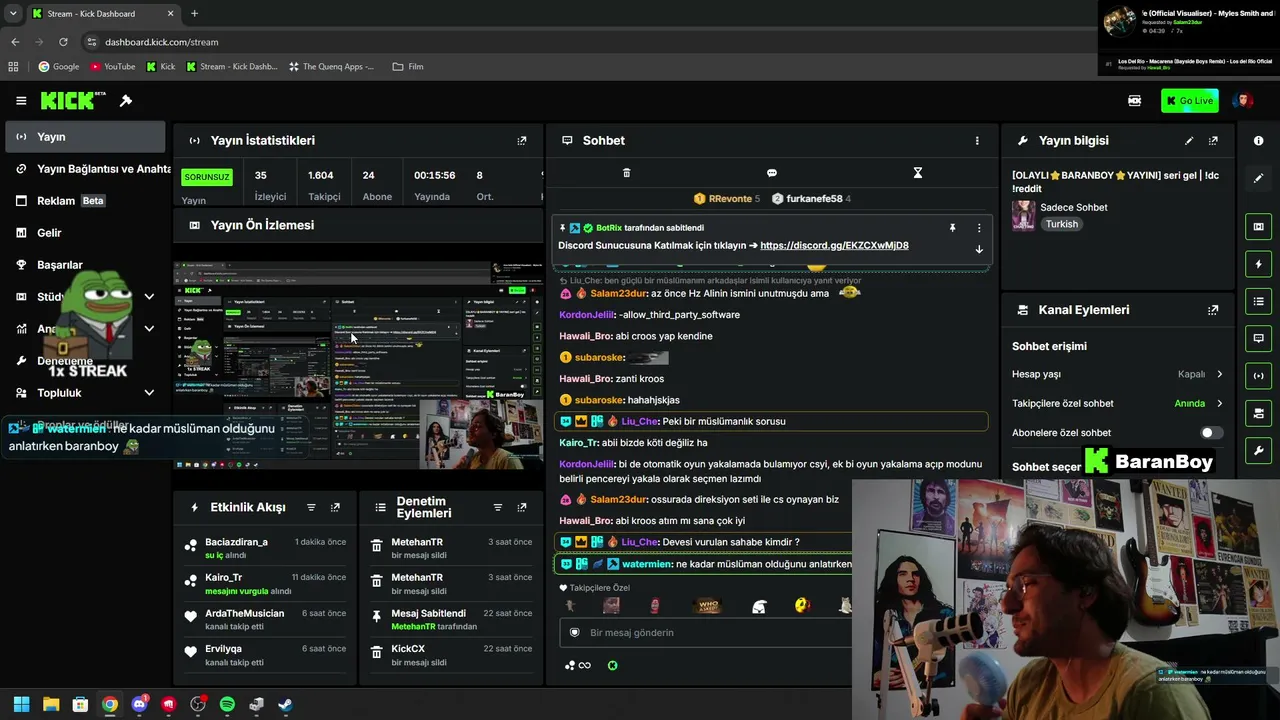Pop out the Yayın bilgisi panel
Viewport: 1280px width, 720px height.
(1213, 141)
